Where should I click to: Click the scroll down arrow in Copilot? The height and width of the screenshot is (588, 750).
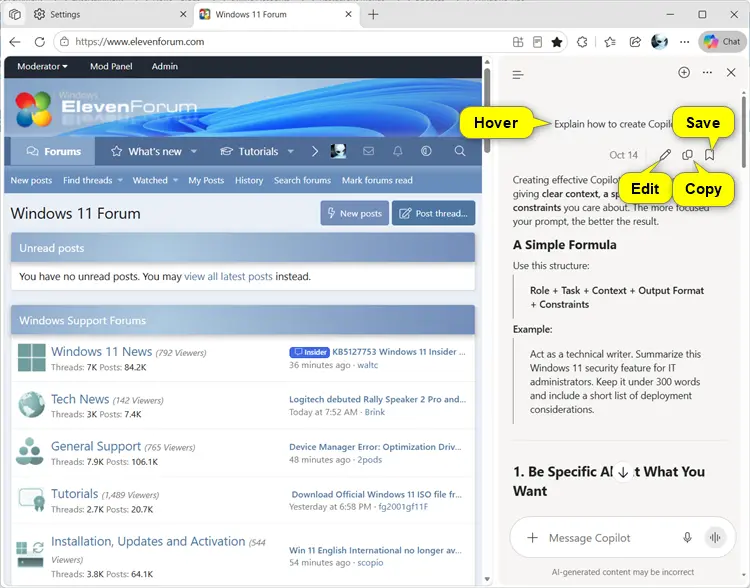tap(623, 472)
